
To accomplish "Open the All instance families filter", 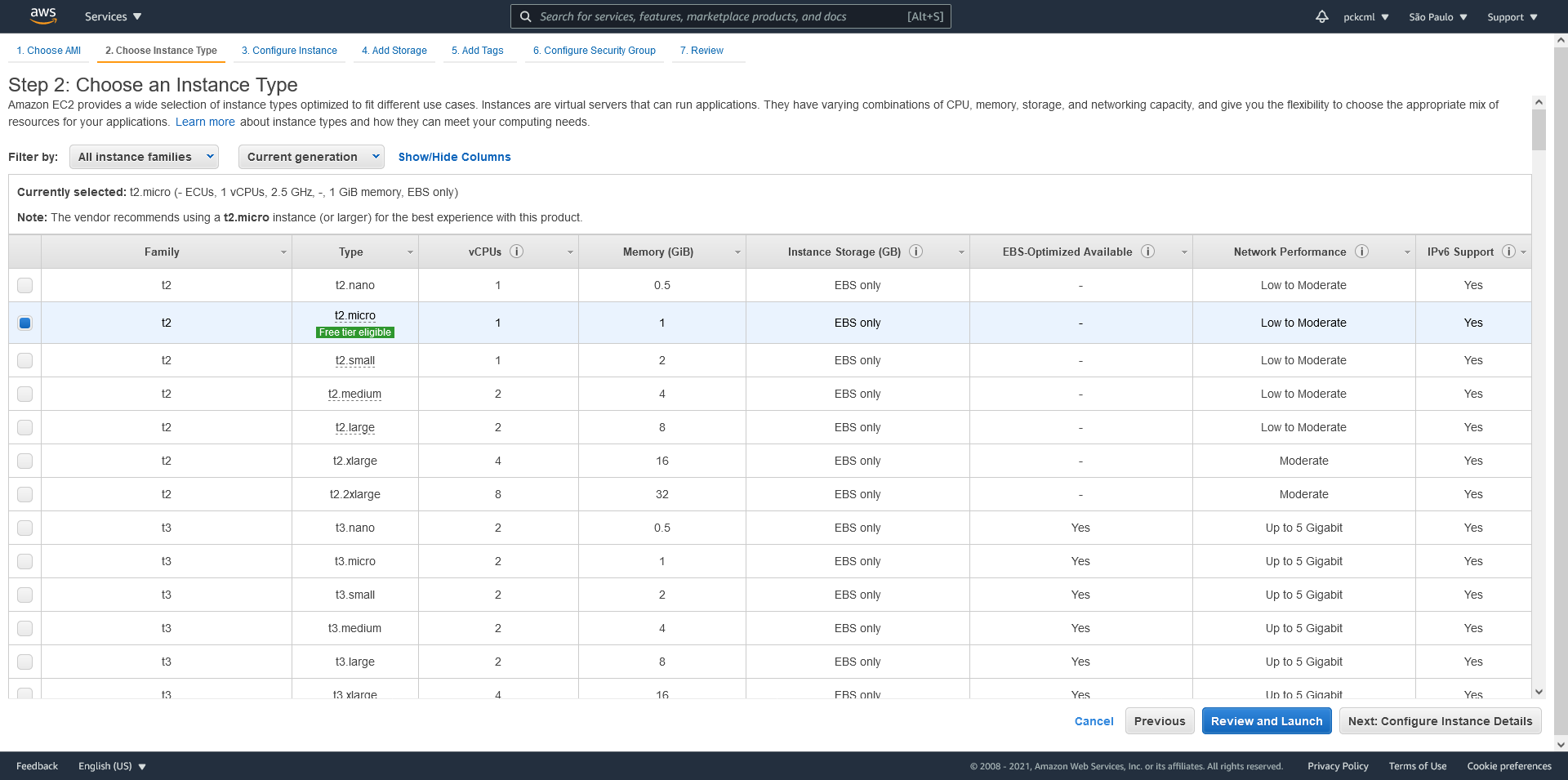I will pyautogui.click(x=144, y=156).
